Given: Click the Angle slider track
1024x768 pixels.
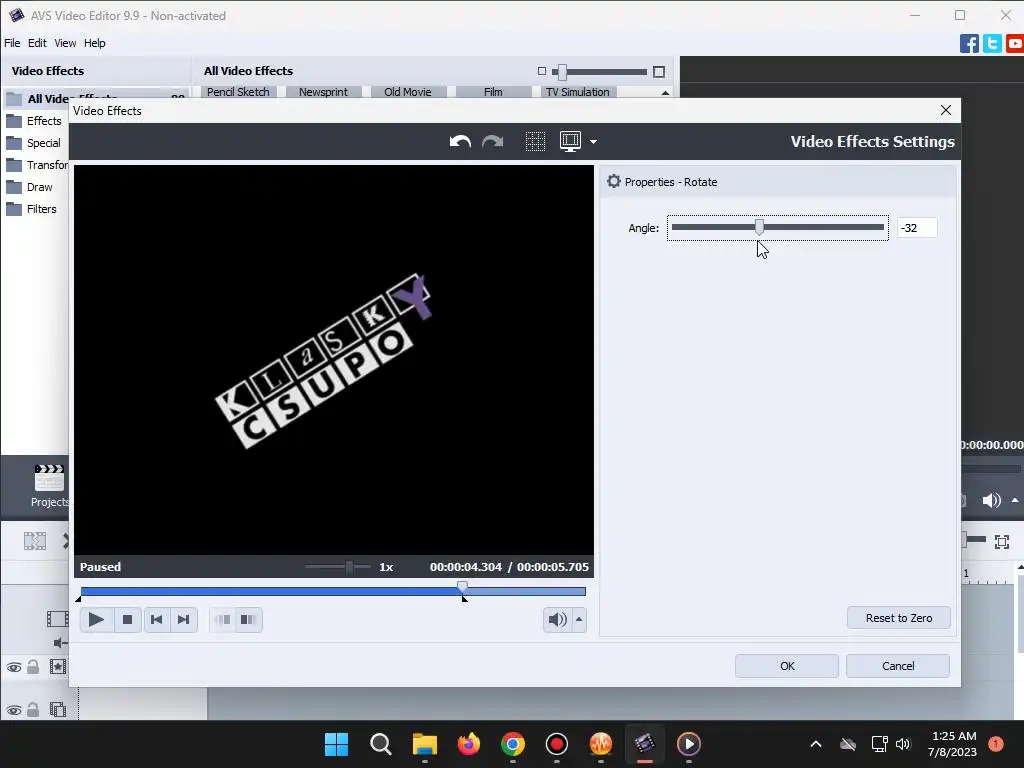Looking at the screenshot, I should click(777, 227).
